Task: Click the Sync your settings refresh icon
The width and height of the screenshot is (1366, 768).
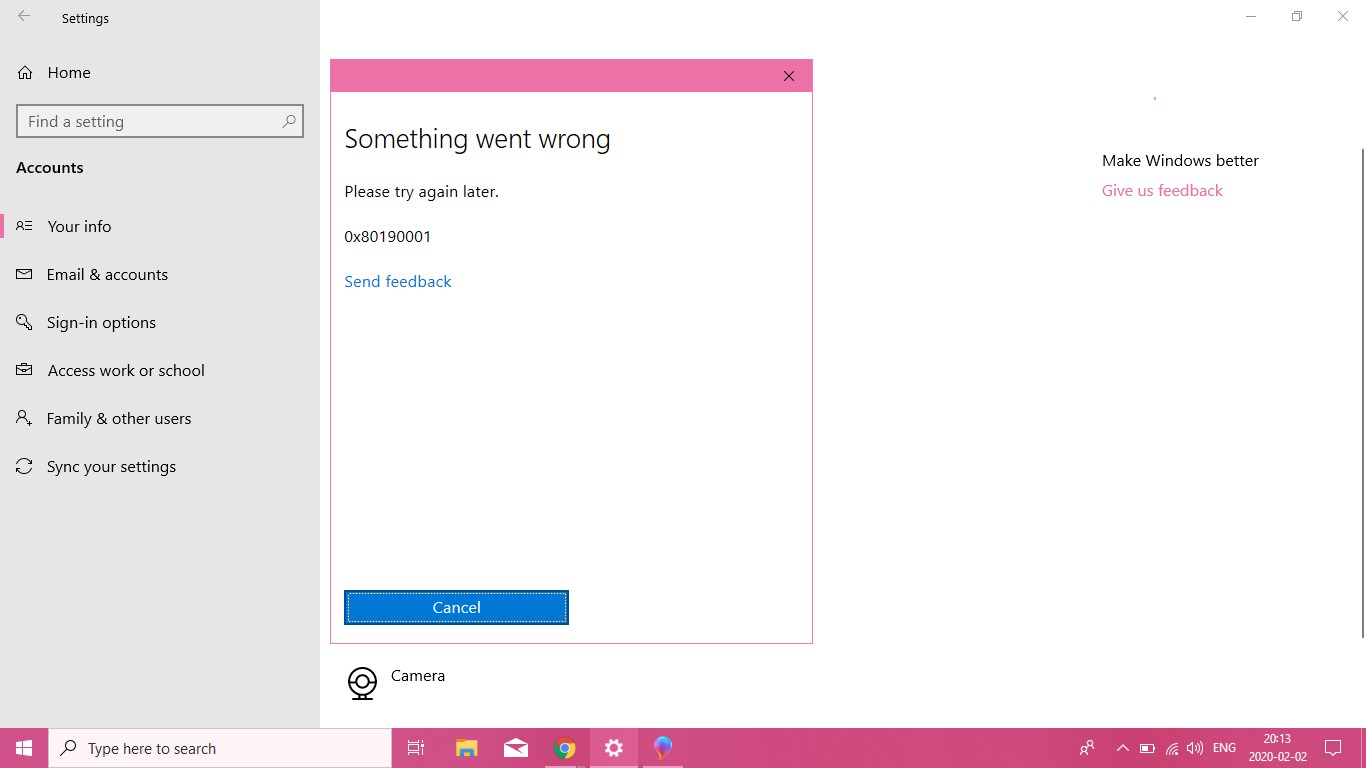Action: coord(24,466)
